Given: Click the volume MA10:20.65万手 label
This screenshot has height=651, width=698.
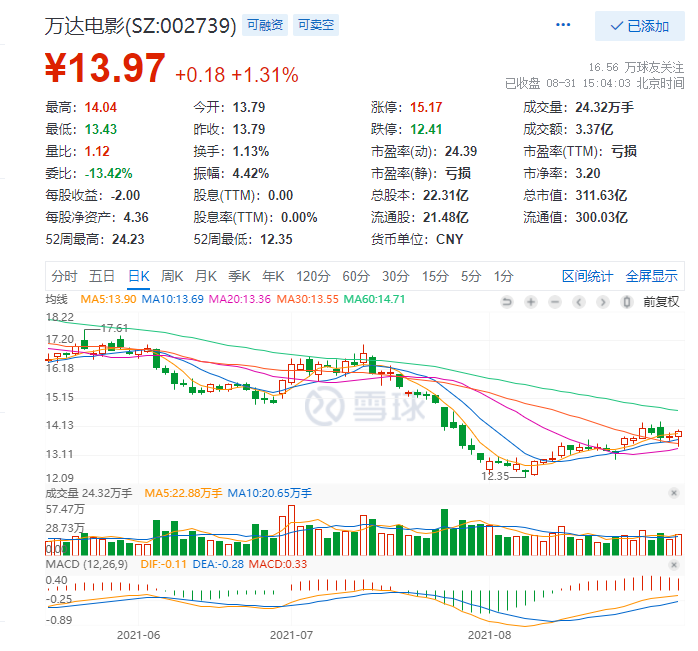Looking at the screenshot, I should [x=269, y=493].
